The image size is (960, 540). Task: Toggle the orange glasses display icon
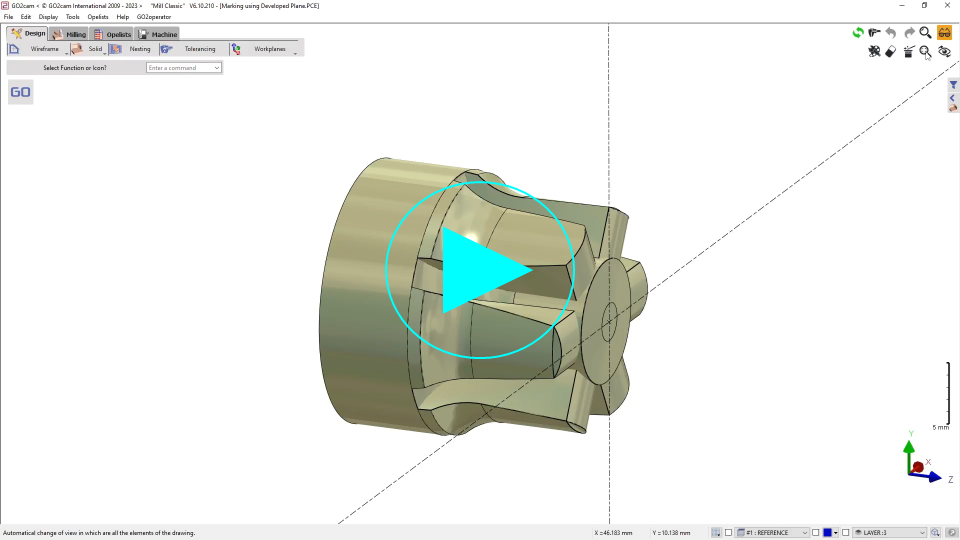944,33
